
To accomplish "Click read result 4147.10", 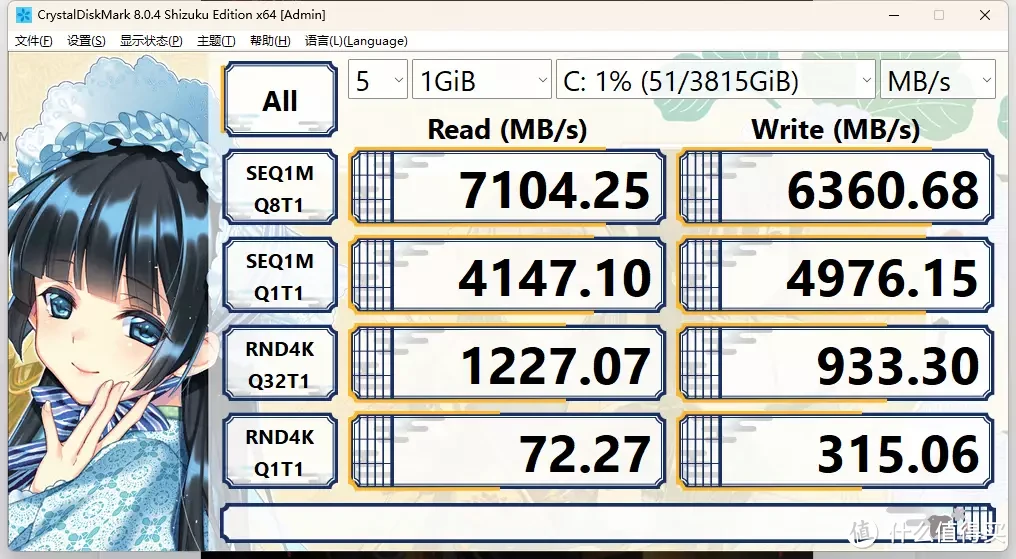I will click(507, 275).
